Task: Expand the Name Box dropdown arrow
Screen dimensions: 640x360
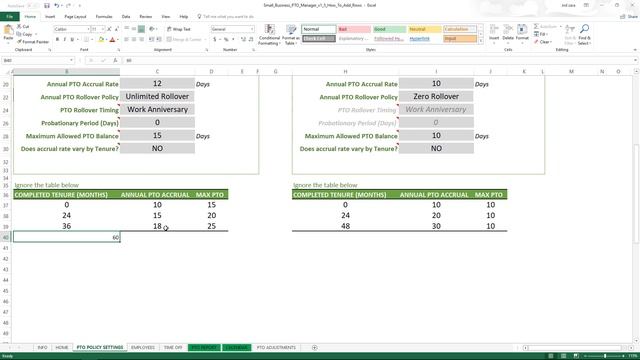Action: 71,60
